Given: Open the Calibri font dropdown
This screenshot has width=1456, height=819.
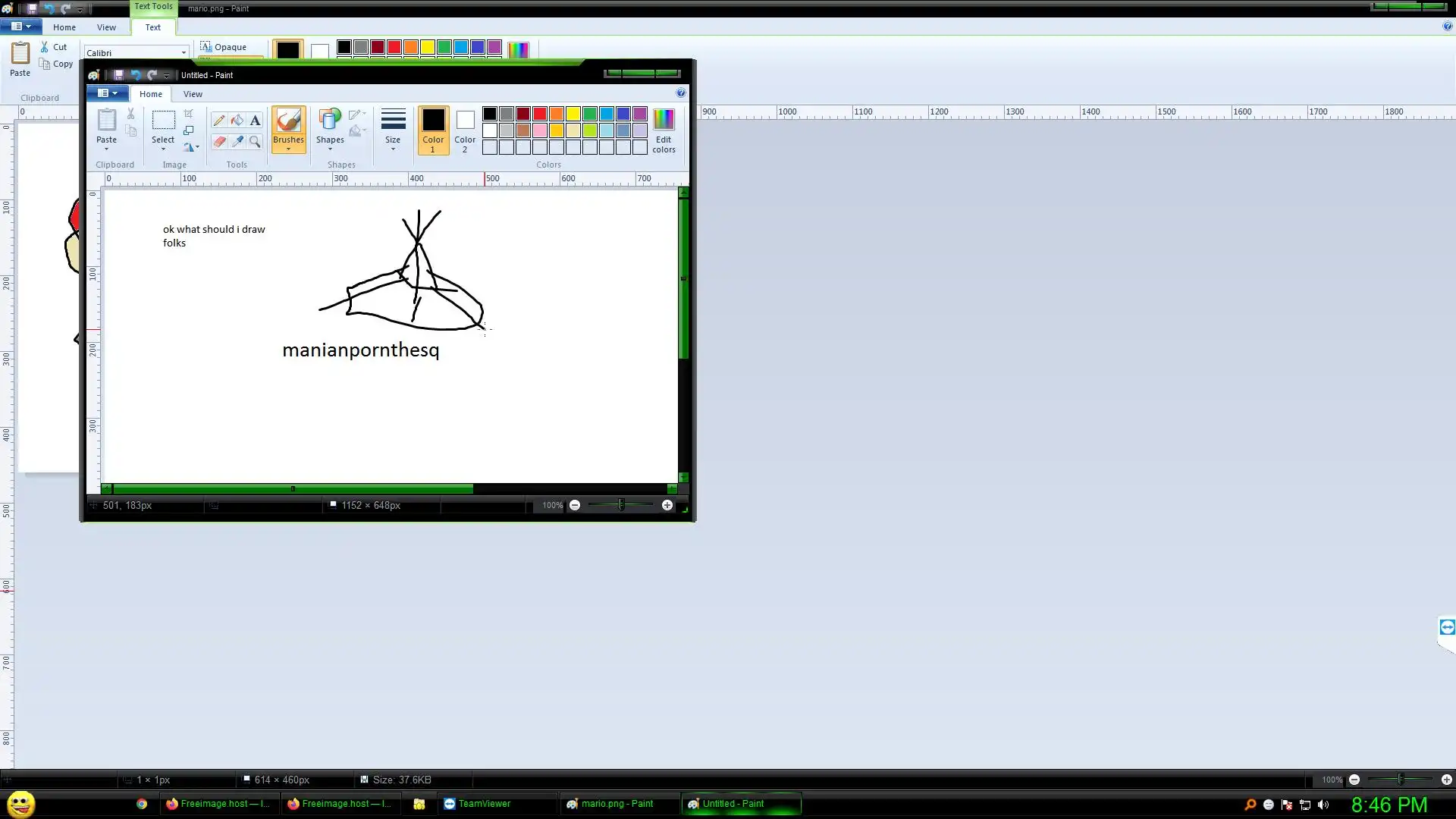Looking at the screenshot, I should 184,52.
